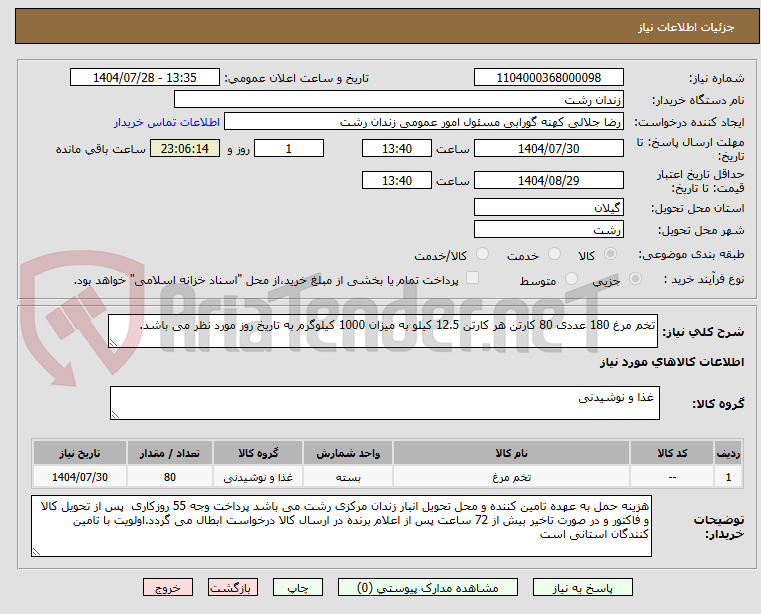
Task: Click the response deadline date 1404/07/30 field
Action: coord(548,149)
